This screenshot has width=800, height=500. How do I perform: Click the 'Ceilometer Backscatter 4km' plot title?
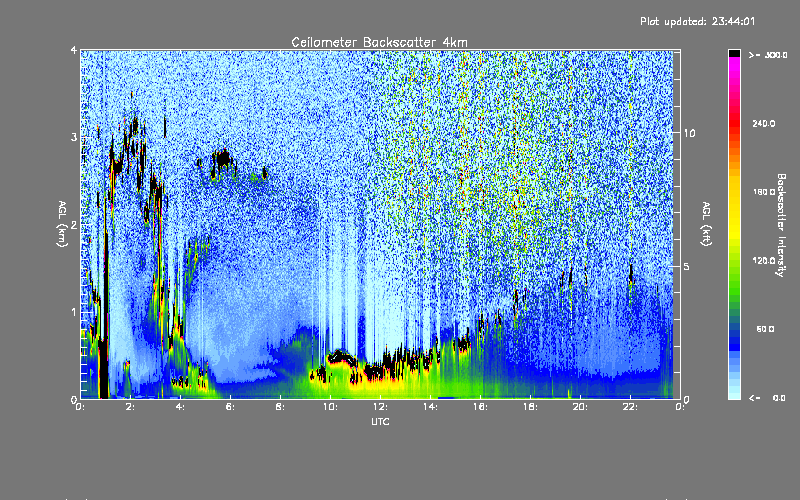[x=379, y=42]
